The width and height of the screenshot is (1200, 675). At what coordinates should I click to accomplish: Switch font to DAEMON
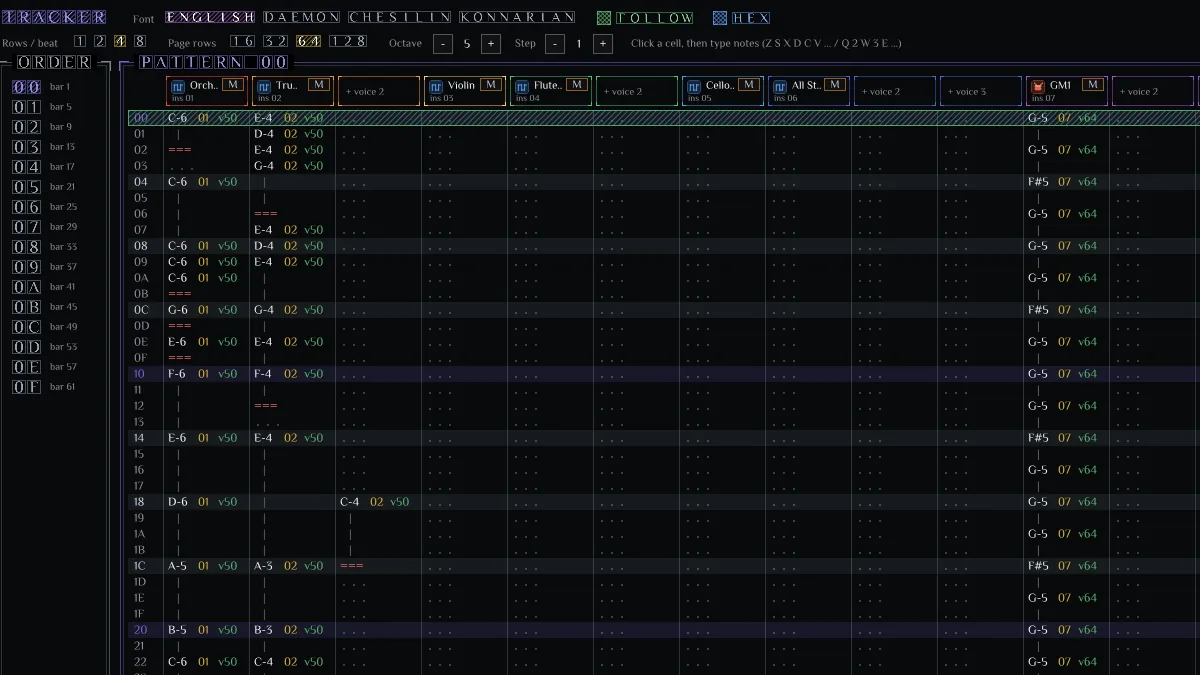tap(302, 17)
